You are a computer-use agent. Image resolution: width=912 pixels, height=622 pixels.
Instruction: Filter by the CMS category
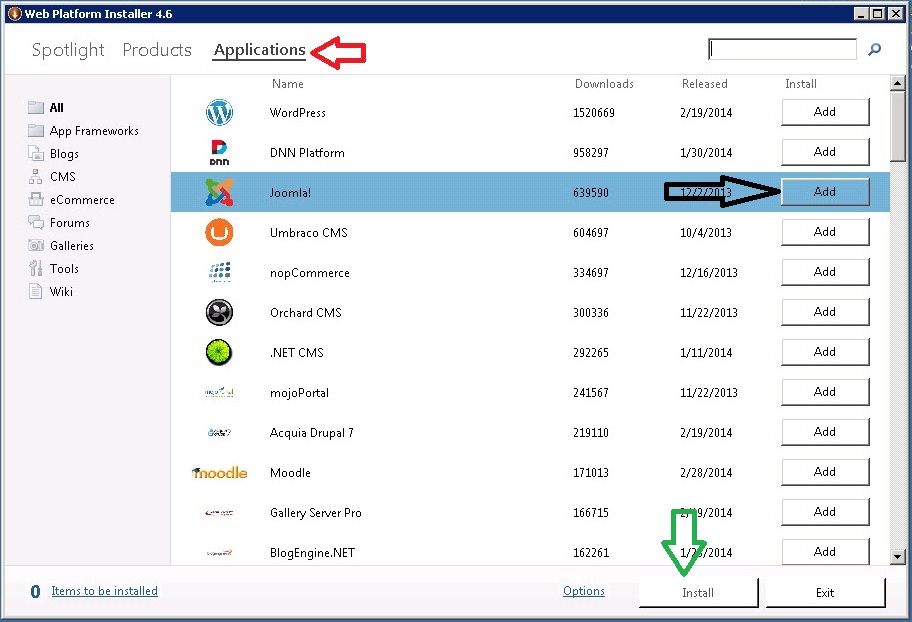pos(63,177)
